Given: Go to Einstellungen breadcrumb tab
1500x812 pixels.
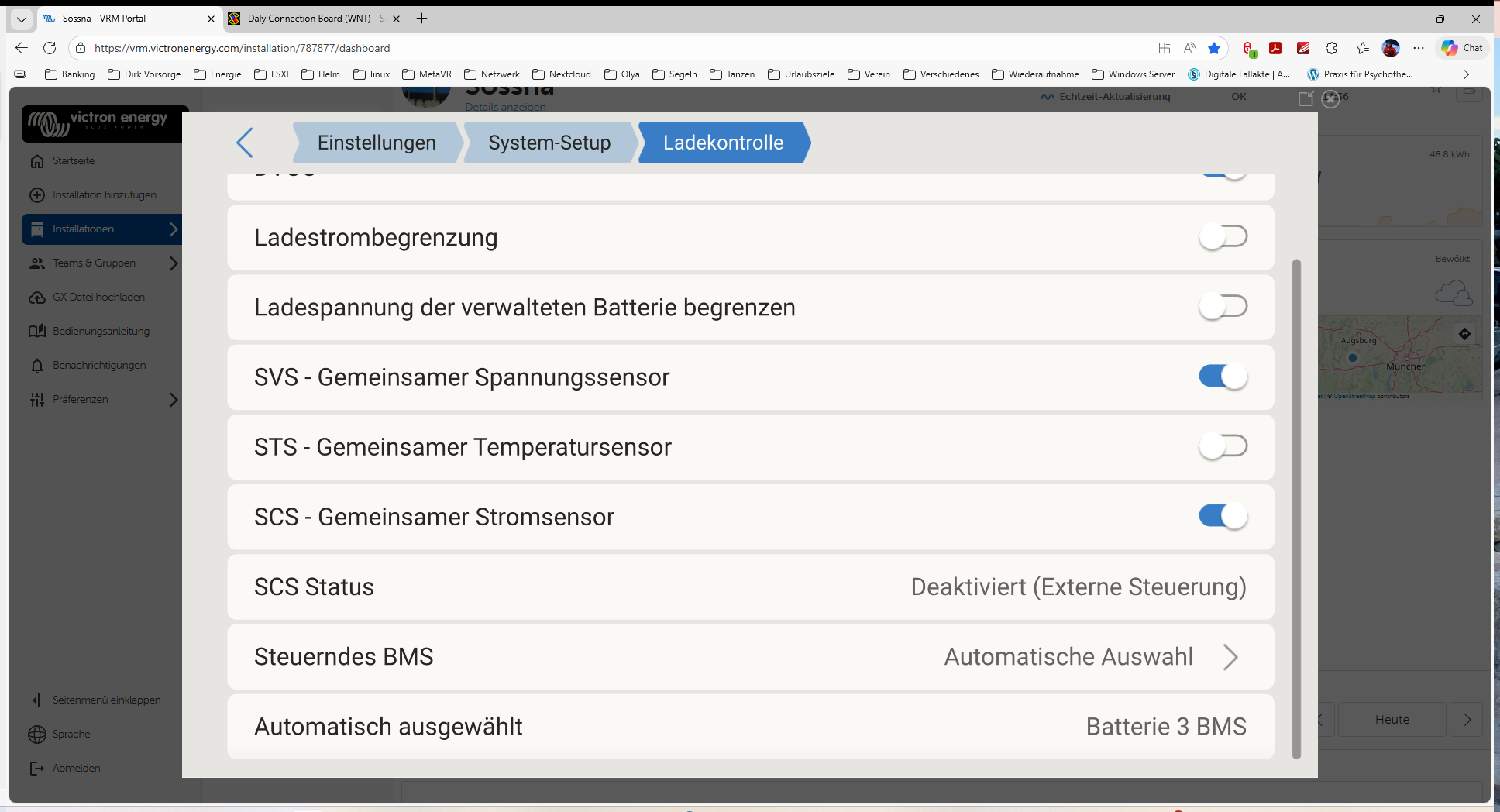Looking at the screenshot, I should pos(377,143).
